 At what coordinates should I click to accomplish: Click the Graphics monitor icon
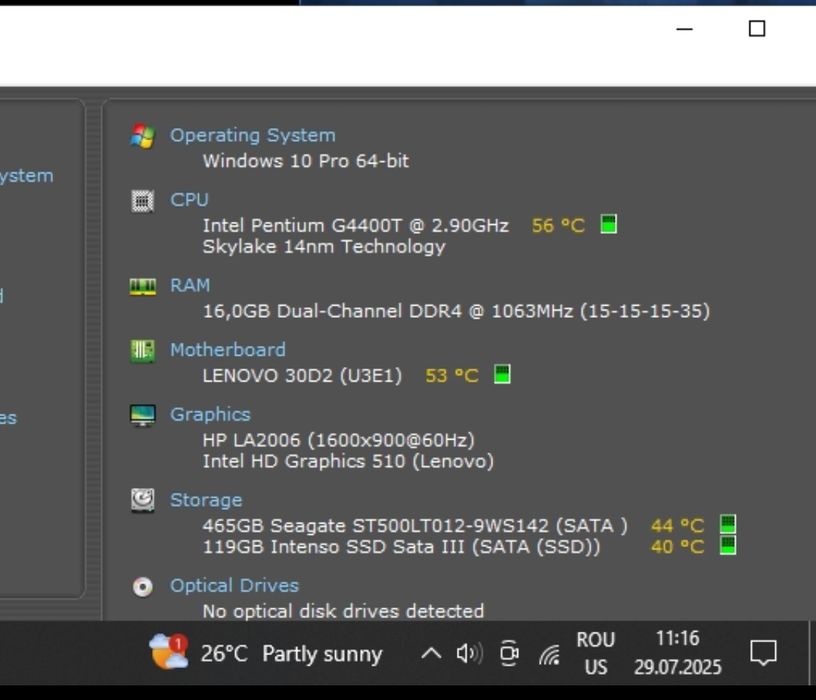143,415
